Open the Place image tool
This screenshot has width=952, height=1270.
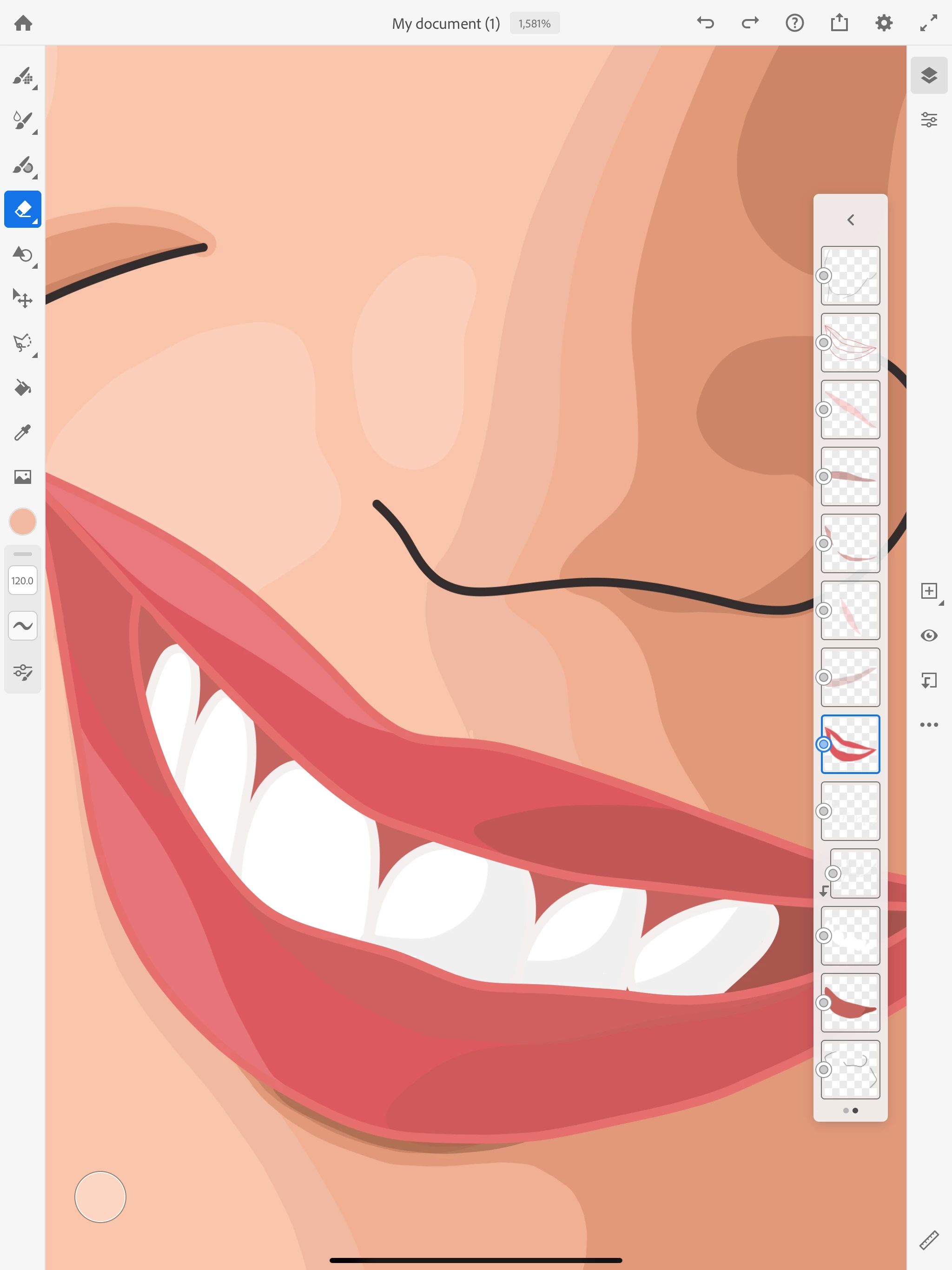pos(22,476)
